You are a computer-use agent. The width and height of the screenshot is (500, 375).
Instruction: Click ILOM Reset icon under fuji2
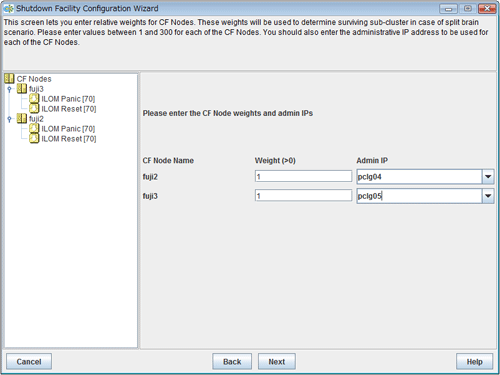pos(34,138)
